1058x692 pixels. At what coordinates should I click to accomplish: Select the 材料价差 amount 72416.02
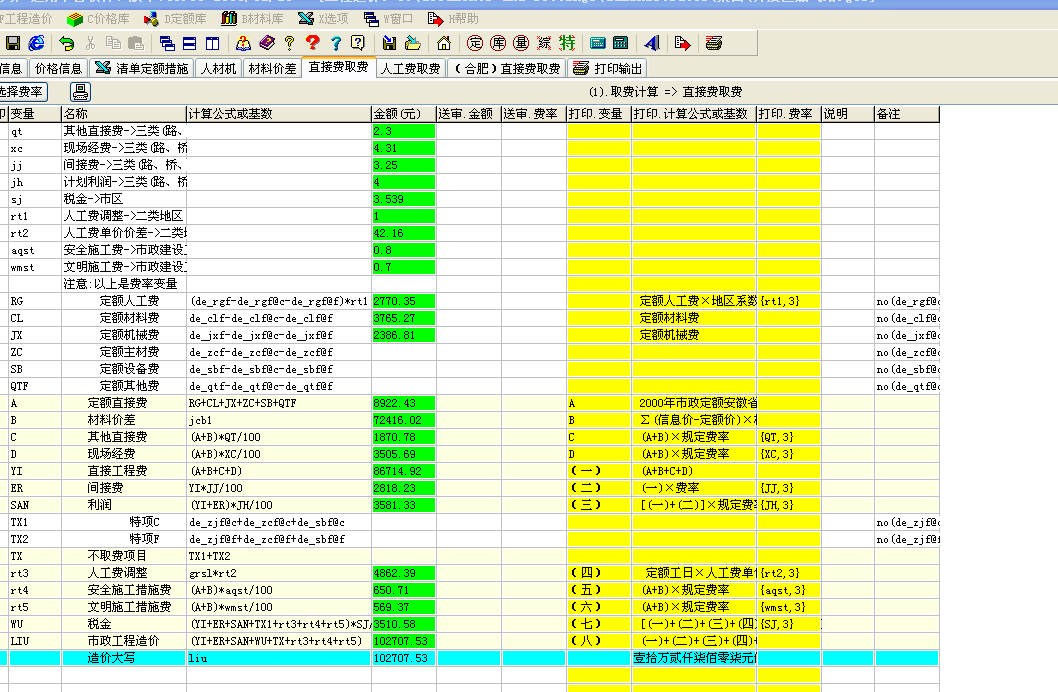click(x=403, y=420)
